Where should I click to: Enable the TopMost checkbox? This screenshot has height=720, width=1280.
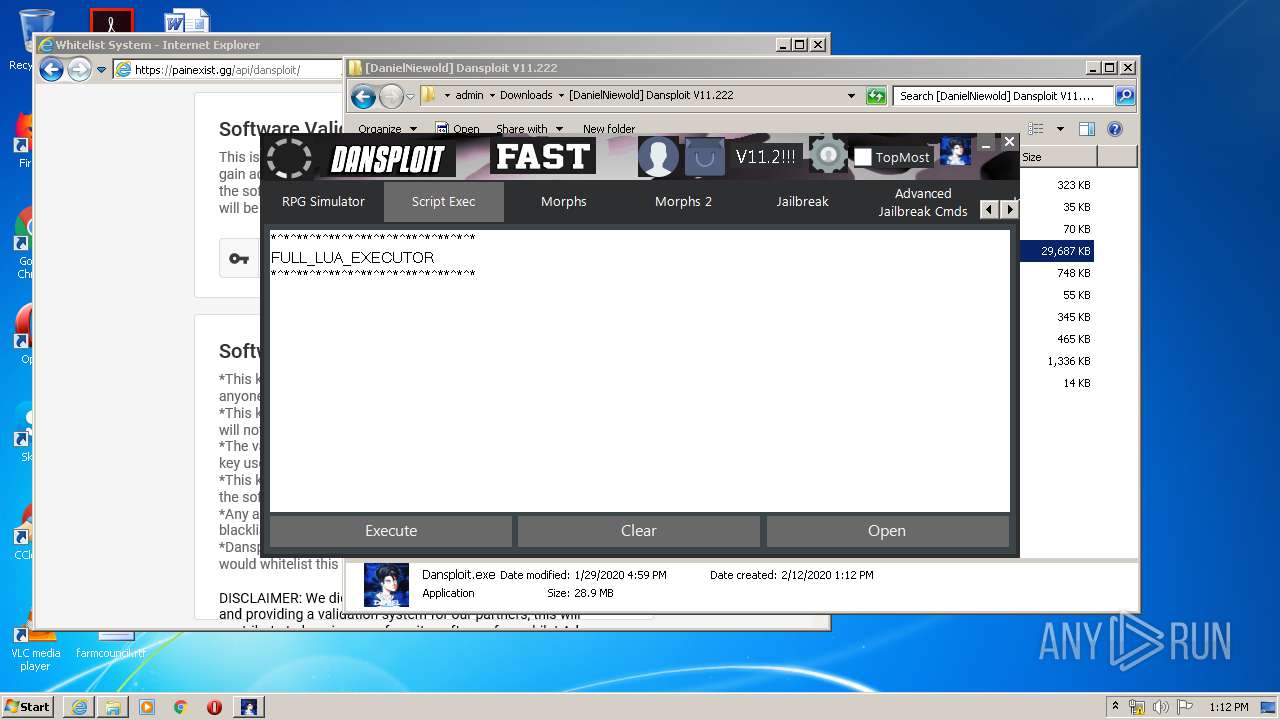pyautogui.click(x=863, y=157)
